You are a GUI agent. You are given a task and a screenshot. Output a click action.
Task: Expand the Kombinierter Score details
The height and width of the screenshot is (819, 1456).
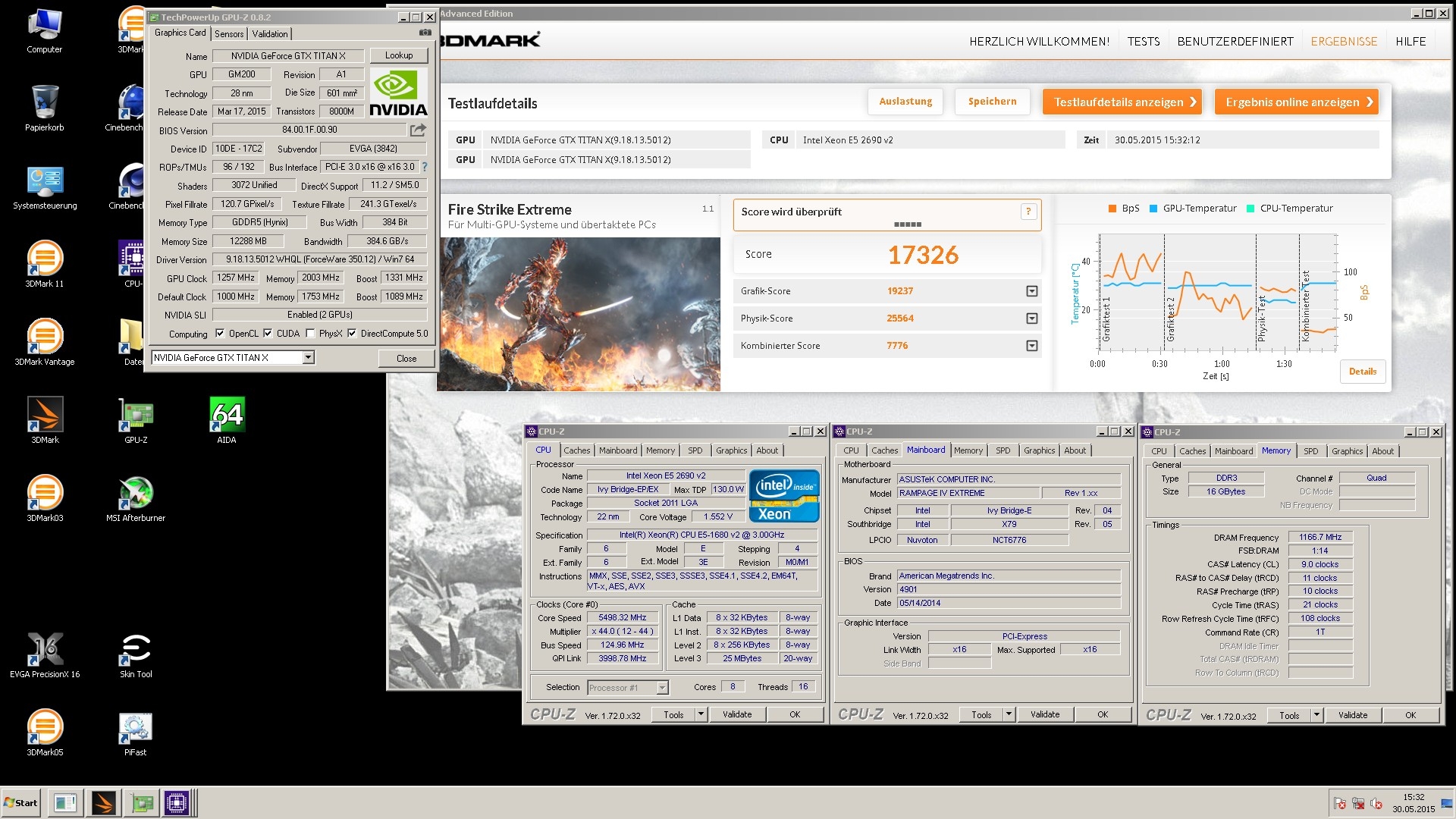[1031, 346]
